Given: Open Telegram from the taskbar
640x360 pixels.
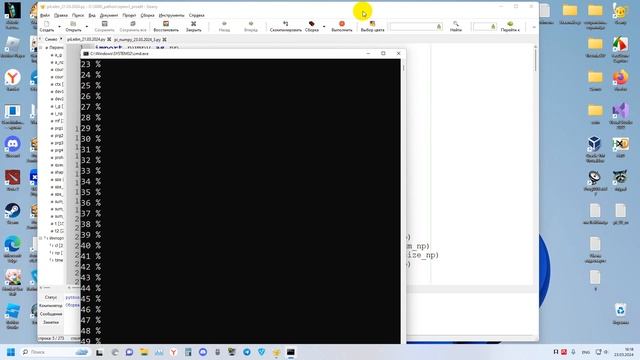Looking at the screenshot, I should [x=247, y=352].
